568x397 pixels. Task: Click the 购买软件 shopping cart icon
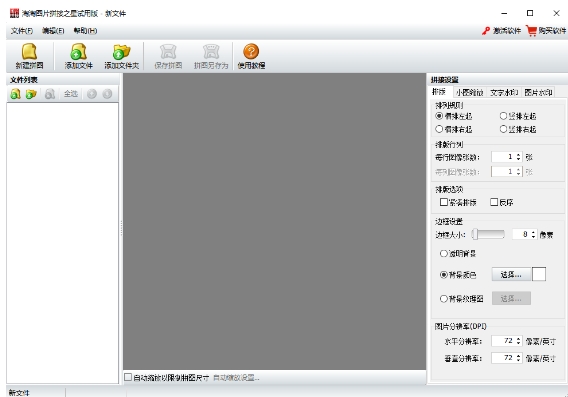click(x=531, y=31)
